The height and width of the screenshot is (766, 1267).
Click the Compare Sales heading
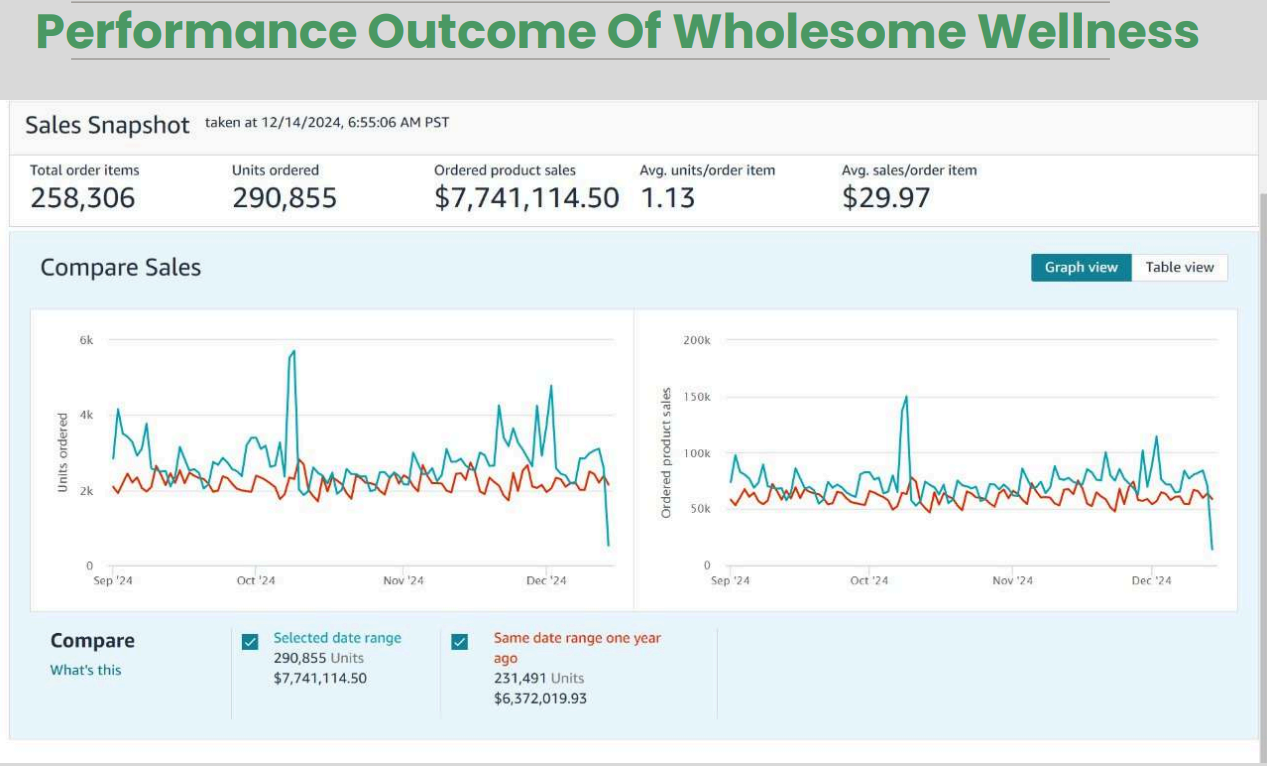[120, 267]
